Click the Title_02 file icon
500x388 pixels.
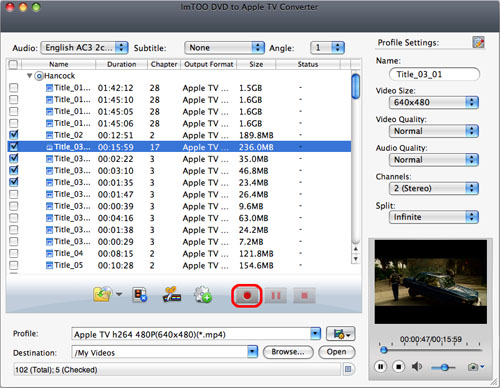pos(49,135)
